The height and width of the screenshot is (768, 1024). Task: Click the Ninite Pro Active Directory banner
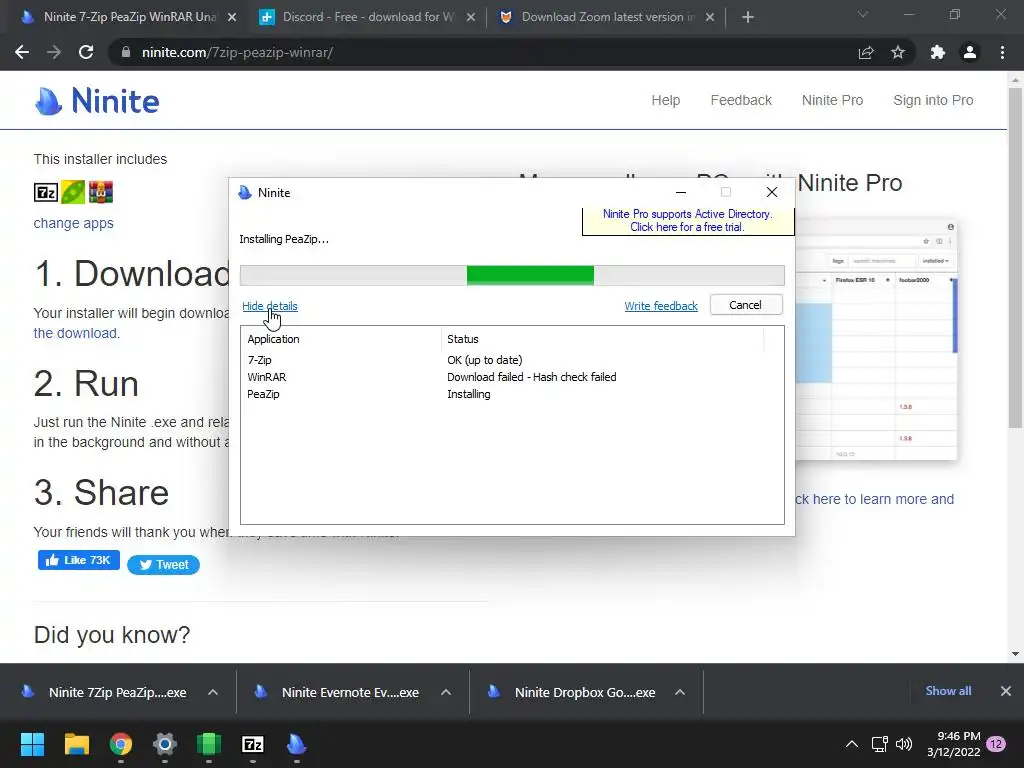(687, 221)
